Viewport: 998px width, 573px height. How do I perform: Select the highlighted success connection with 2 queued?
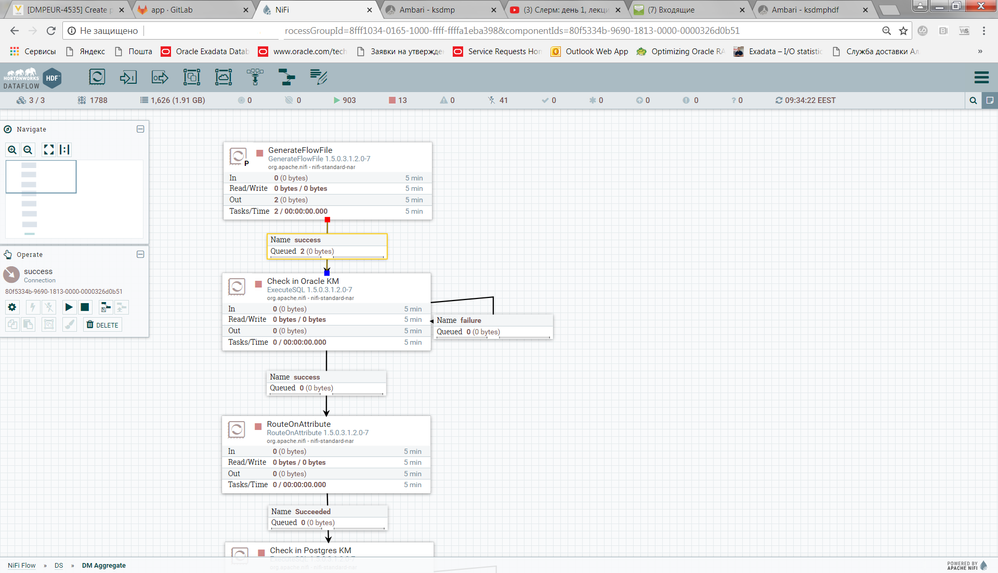[x=327, y=246]
